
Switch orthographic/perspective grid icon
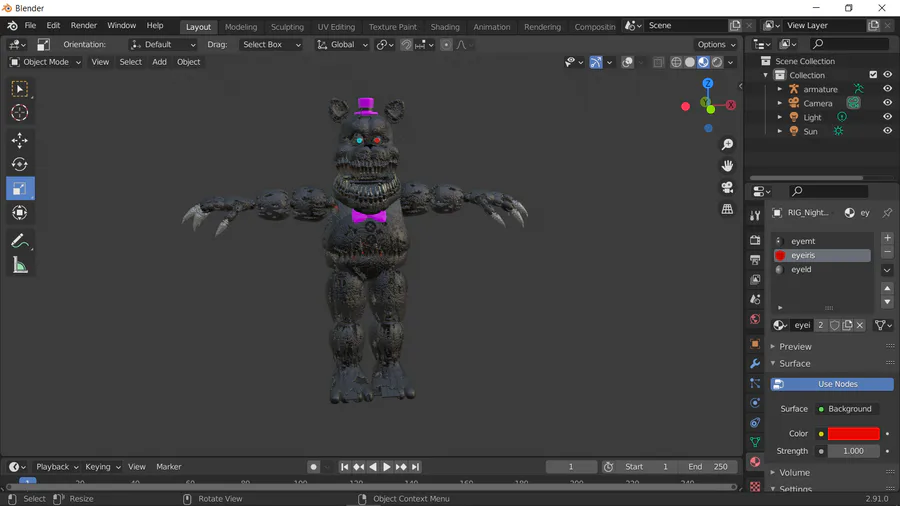[x=727, y=209]
